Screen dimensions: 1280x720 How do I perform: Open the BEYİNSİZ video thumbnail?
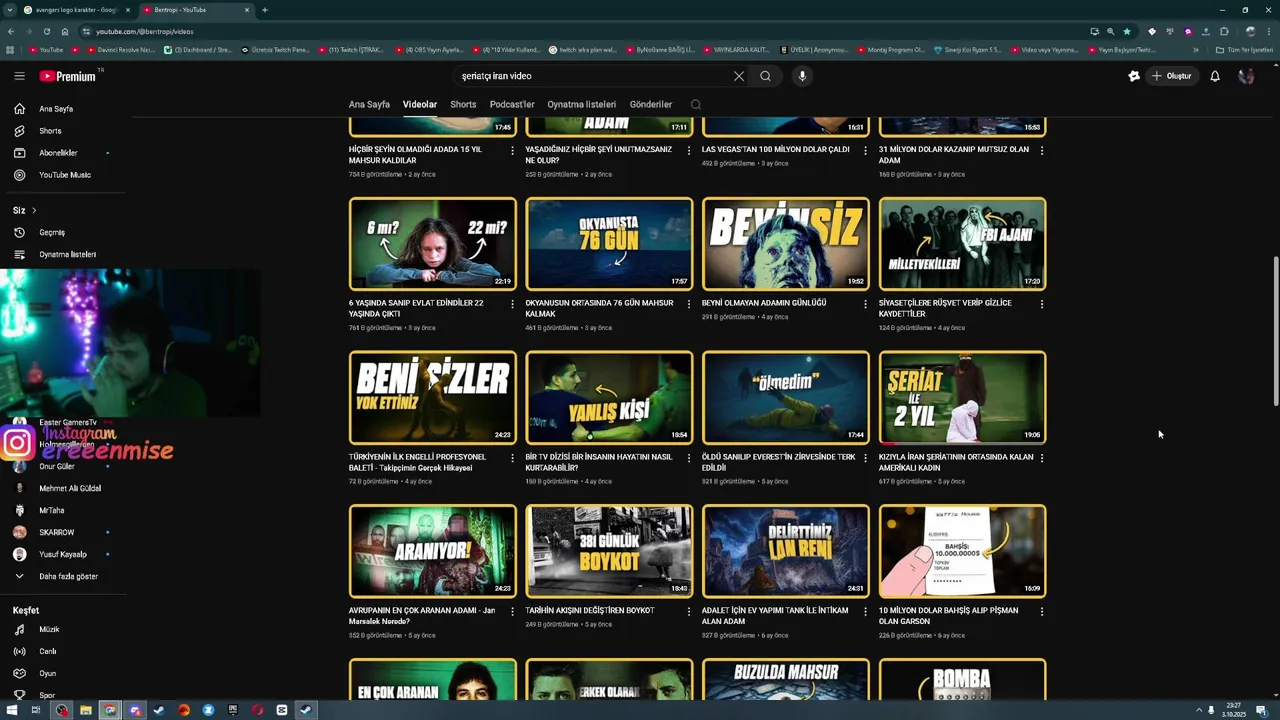(786, 244)
